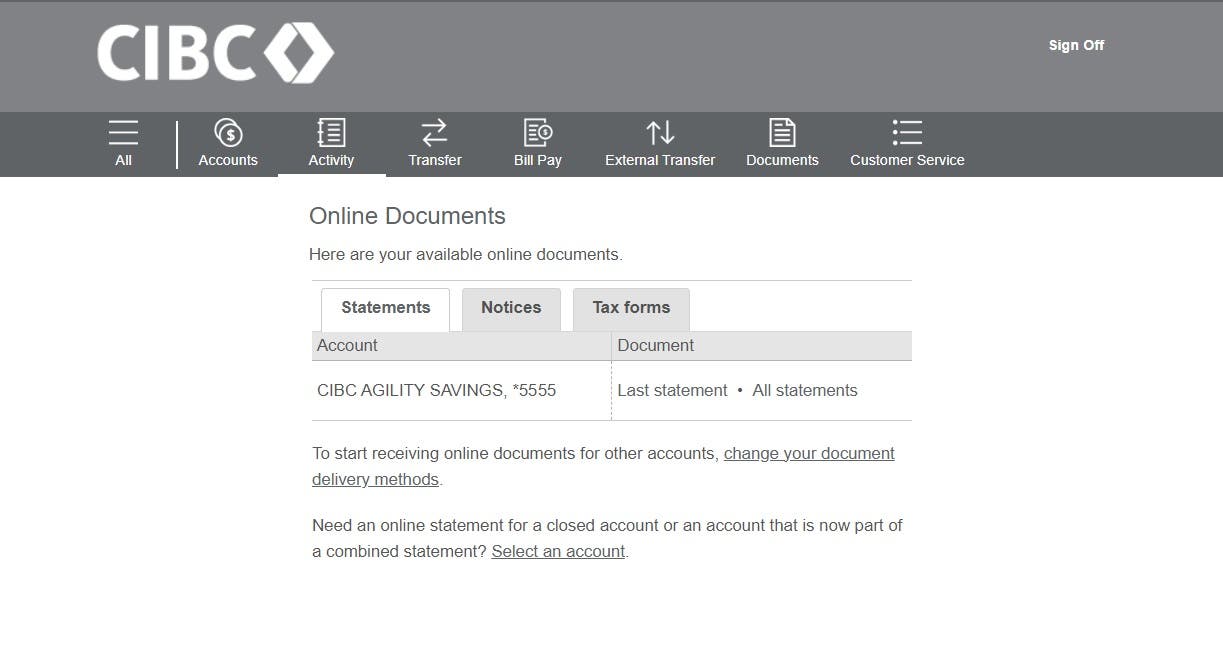The image size is (1223, 651).
Task: Open the Tax forms tab
Action: 631,308
